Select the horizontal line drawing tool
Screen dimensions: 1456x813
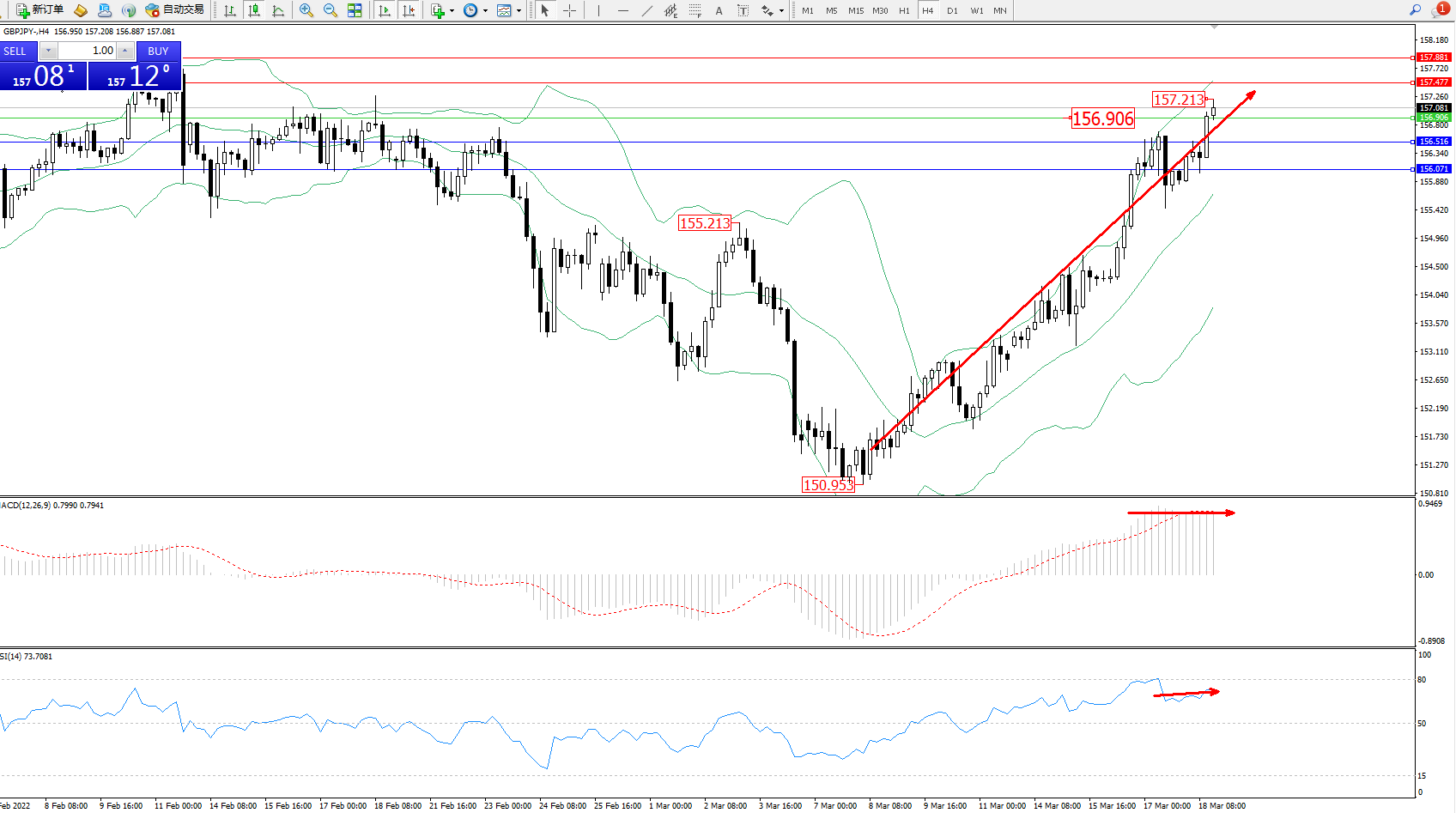(x=623, y=10)
